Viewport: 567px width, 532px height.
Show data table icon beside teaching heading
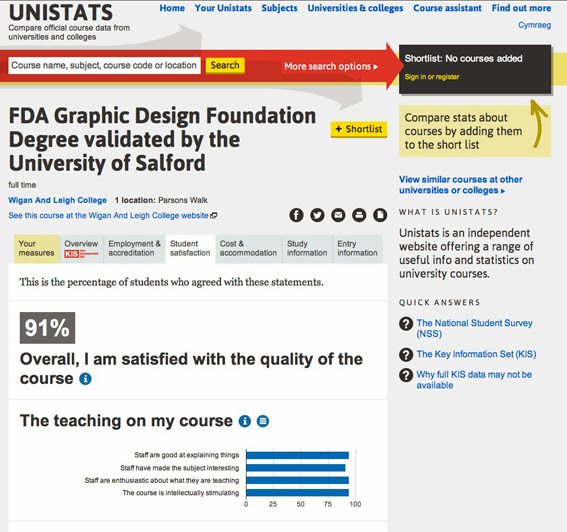point(263,421)
